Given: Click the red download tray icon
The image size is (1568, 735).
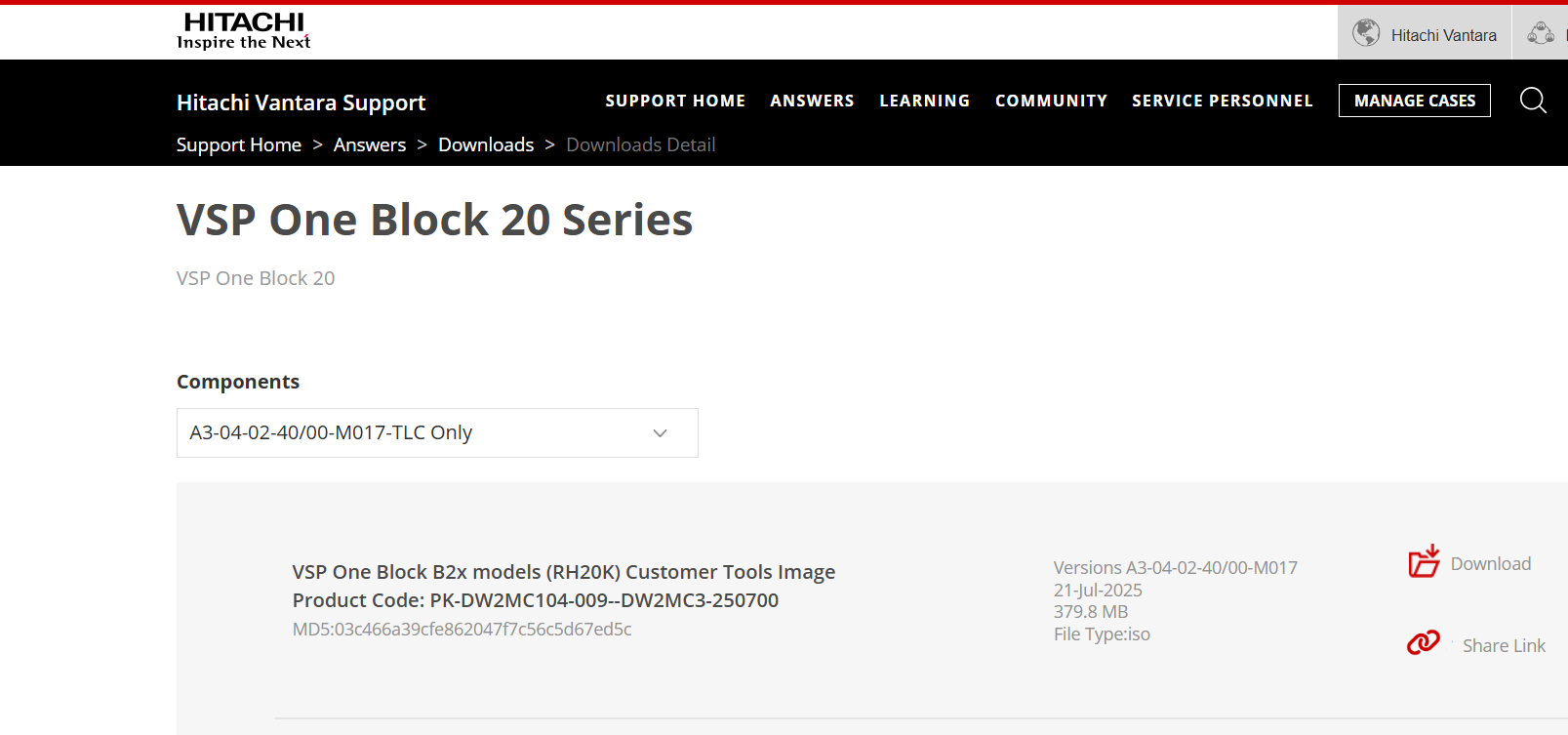Looking at the screenshot, I should pos(1424,561).
